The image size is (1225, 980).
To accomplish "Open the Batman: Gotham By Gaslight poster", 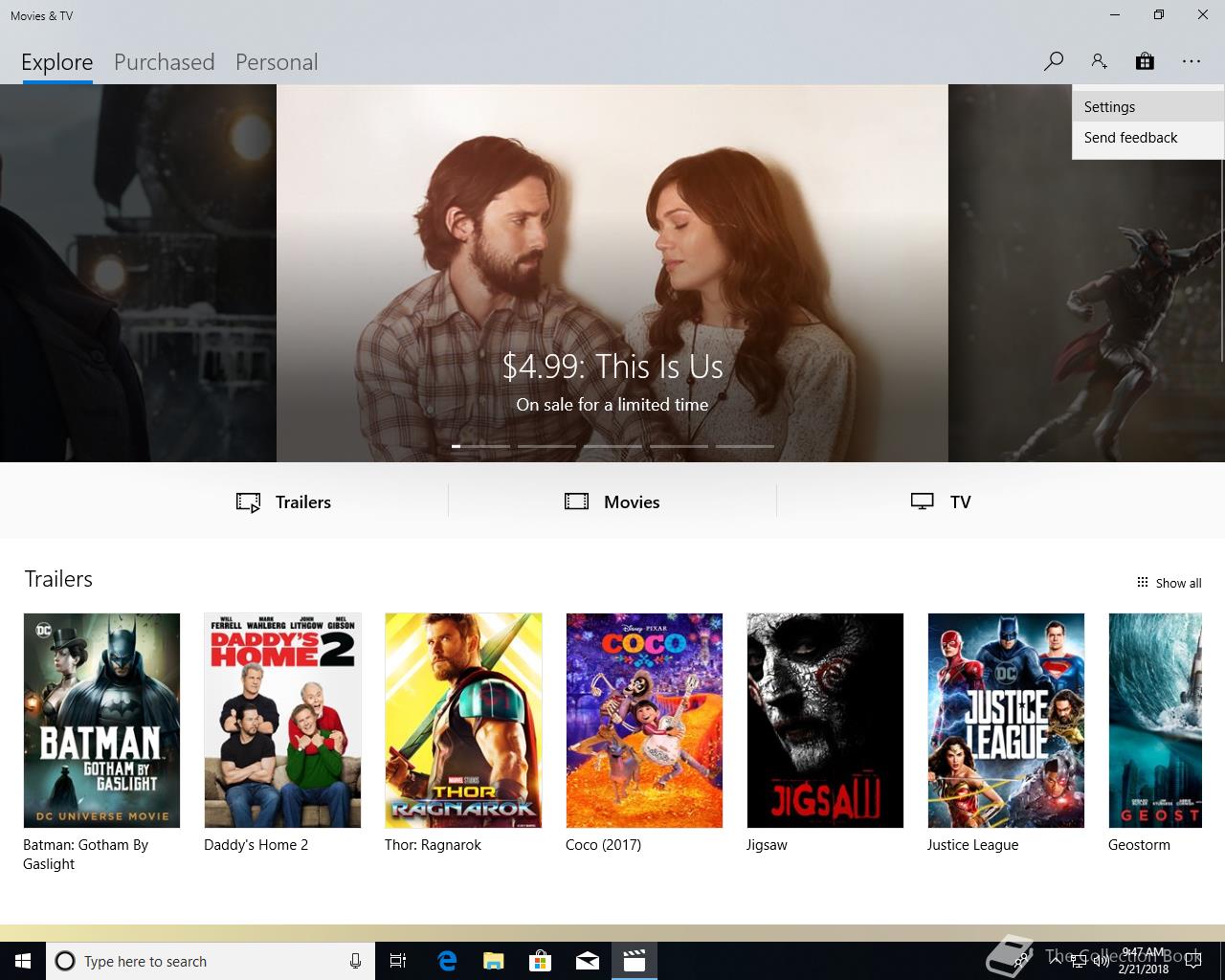I will tap(101, 721).
